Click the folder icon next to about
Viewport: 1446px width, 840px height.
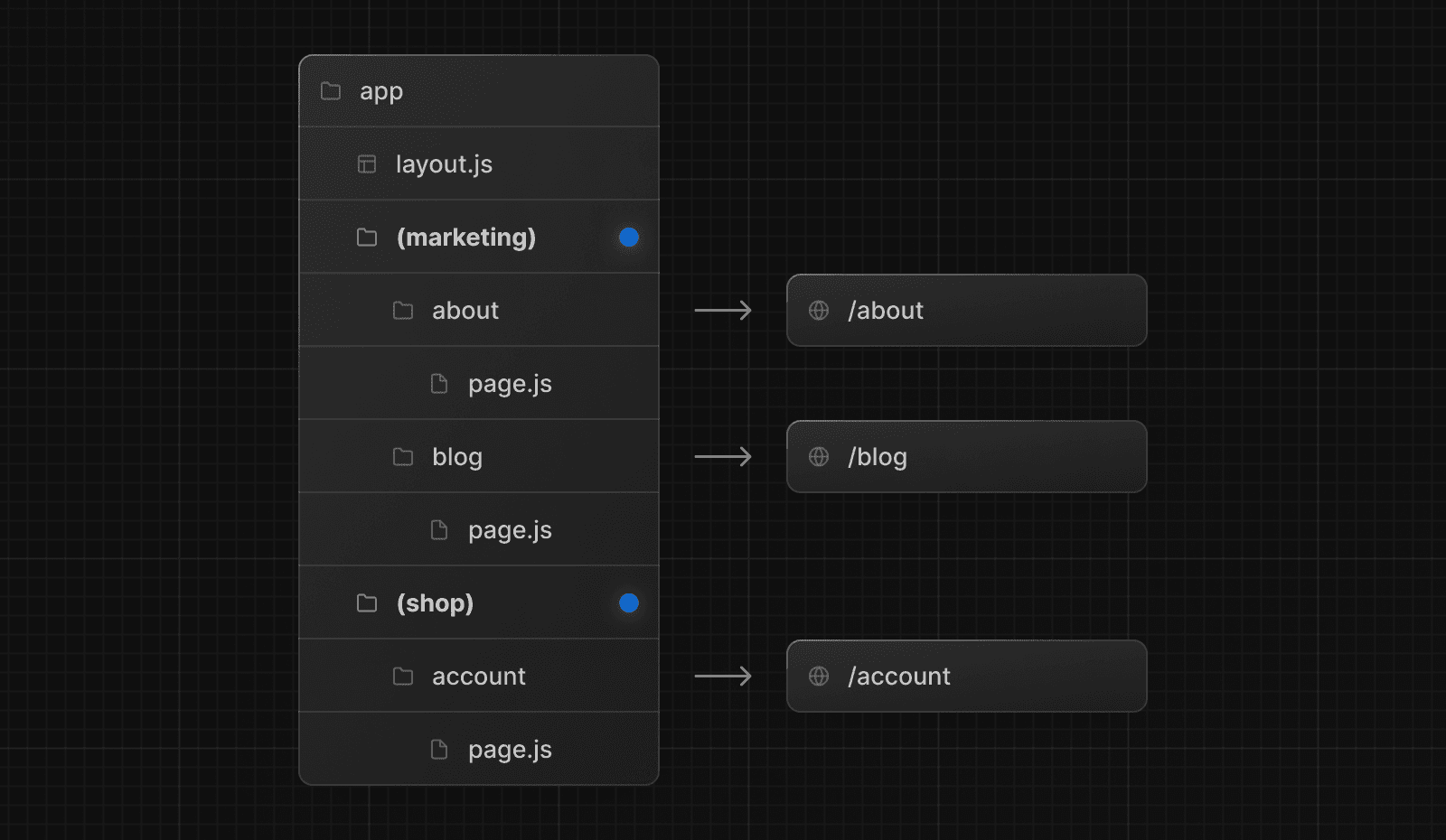pyautogui.click(x=403, y=310)
